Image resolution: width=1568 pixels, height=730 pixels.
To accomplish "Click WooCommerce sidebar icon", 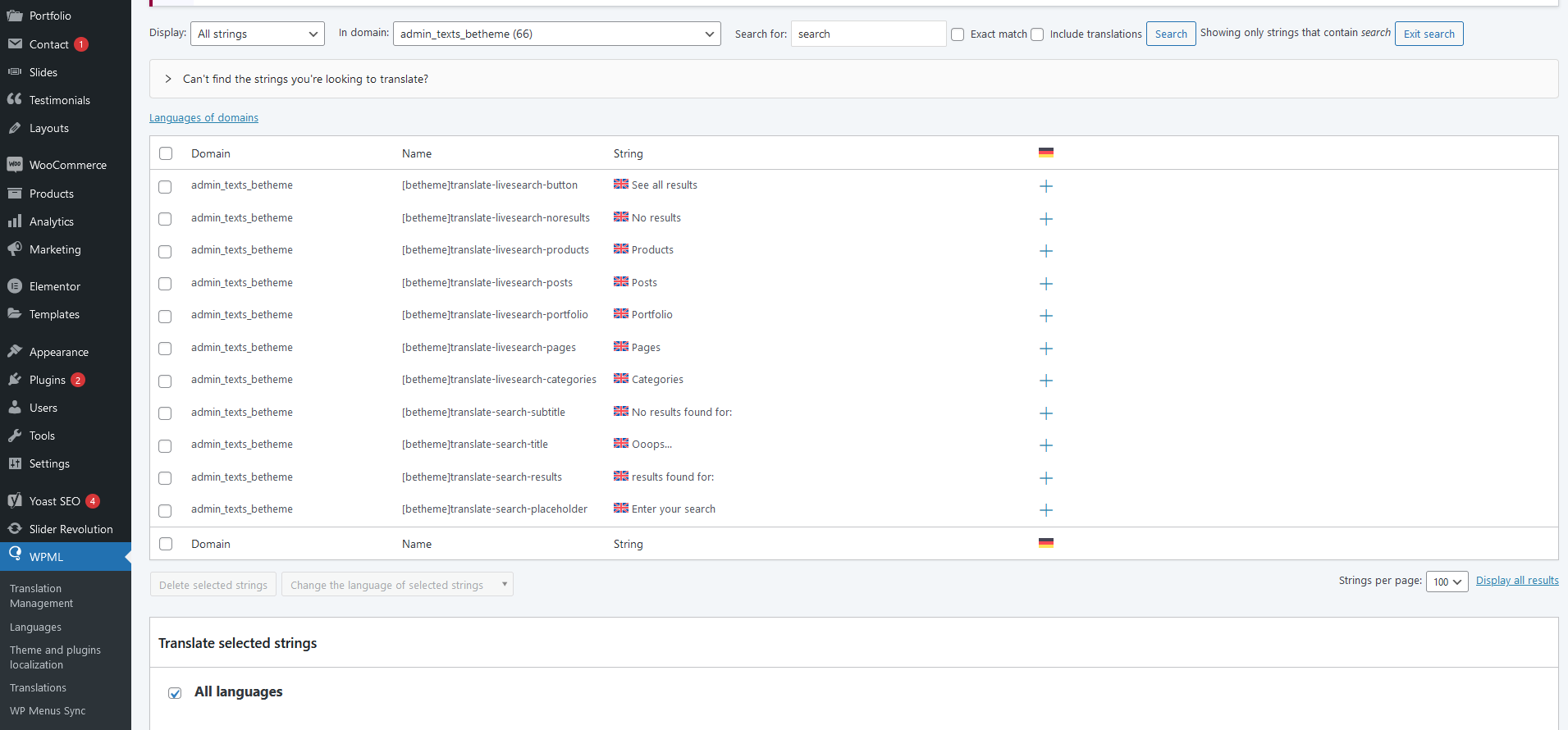I will click(15, 164).
